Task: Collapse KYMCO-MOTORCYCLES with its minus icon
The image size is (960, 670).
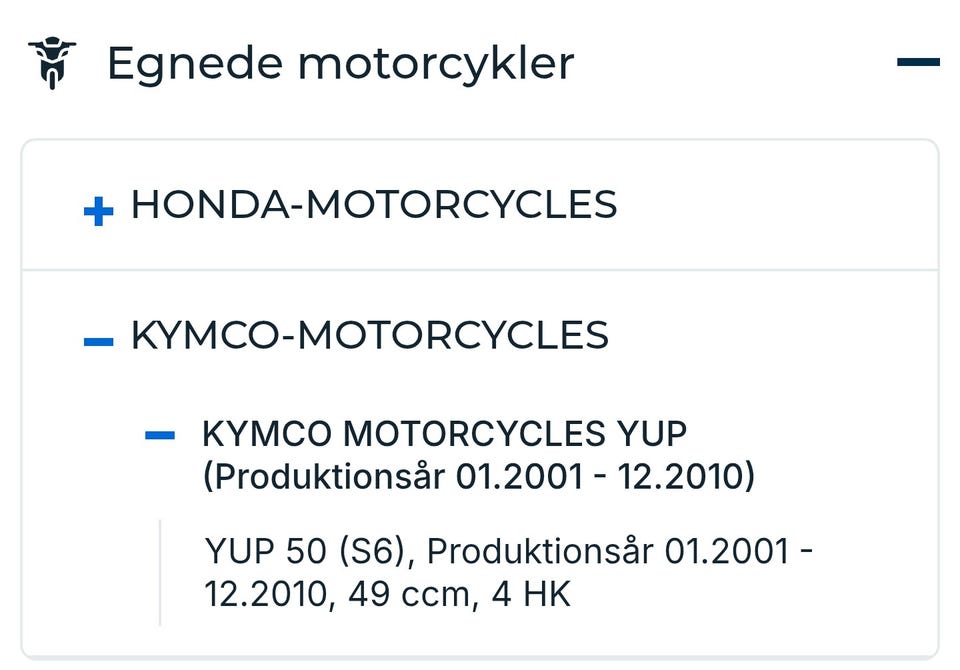Action: point(98,342)
